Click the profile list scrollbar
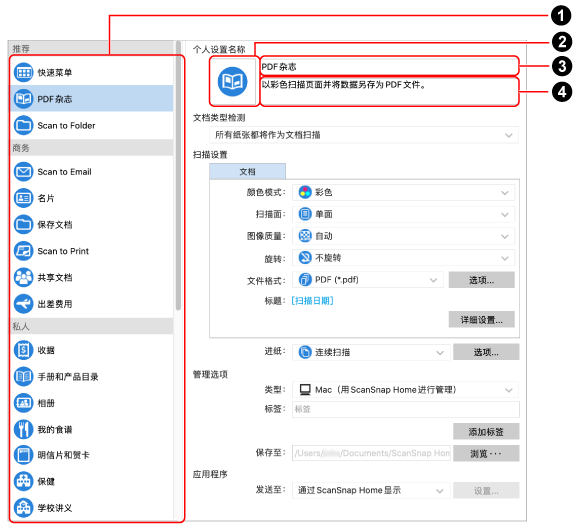Image resolution: width=576 pixels, height=528 pixels. coord(178,176)
